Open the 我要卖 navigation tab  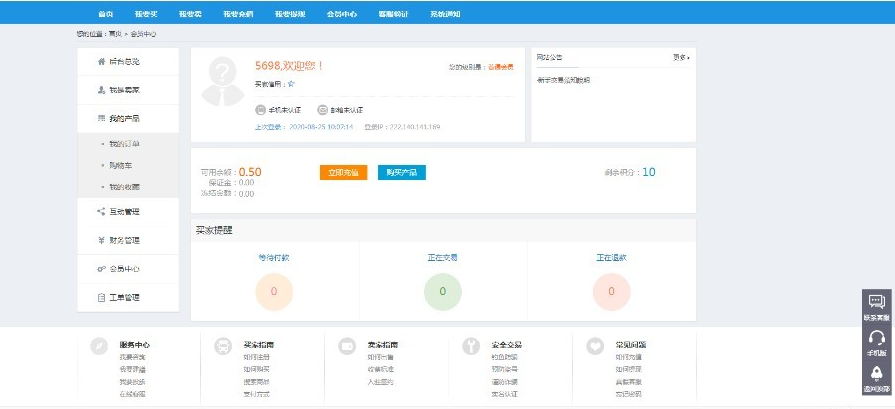[190, 14]
